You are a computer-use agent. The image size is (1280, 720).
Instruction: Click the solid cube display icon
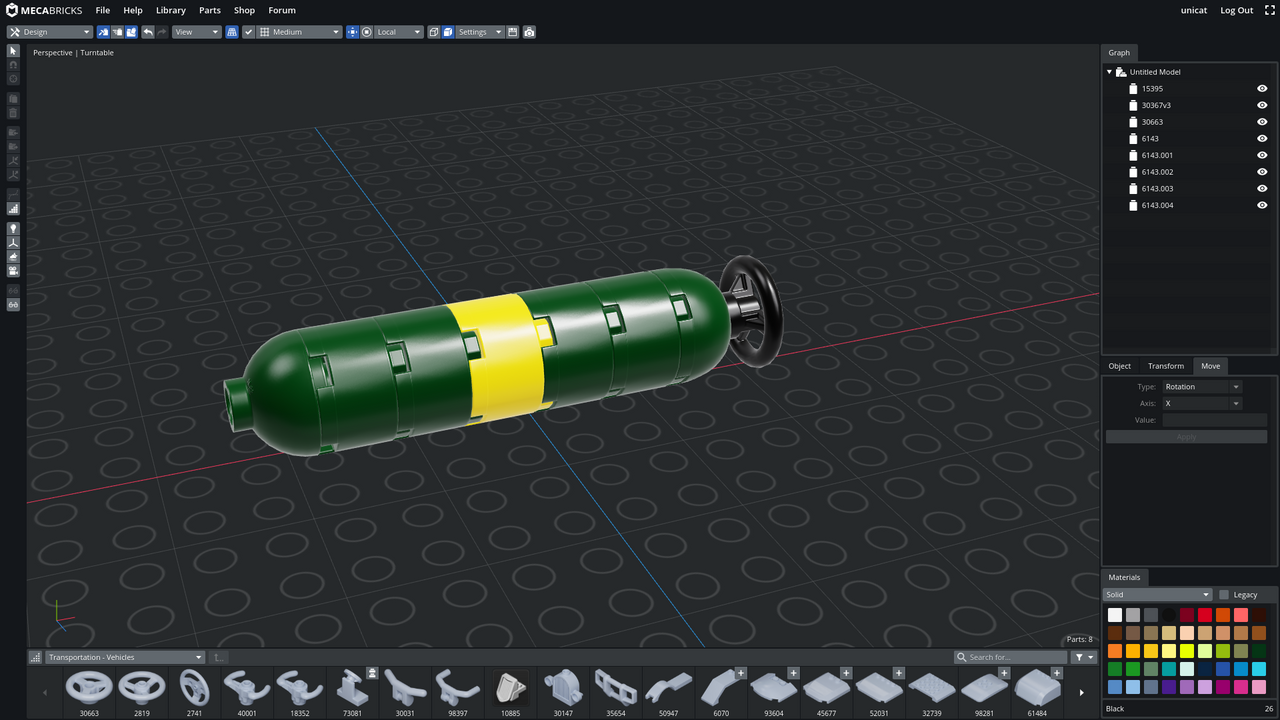point(448,32)
